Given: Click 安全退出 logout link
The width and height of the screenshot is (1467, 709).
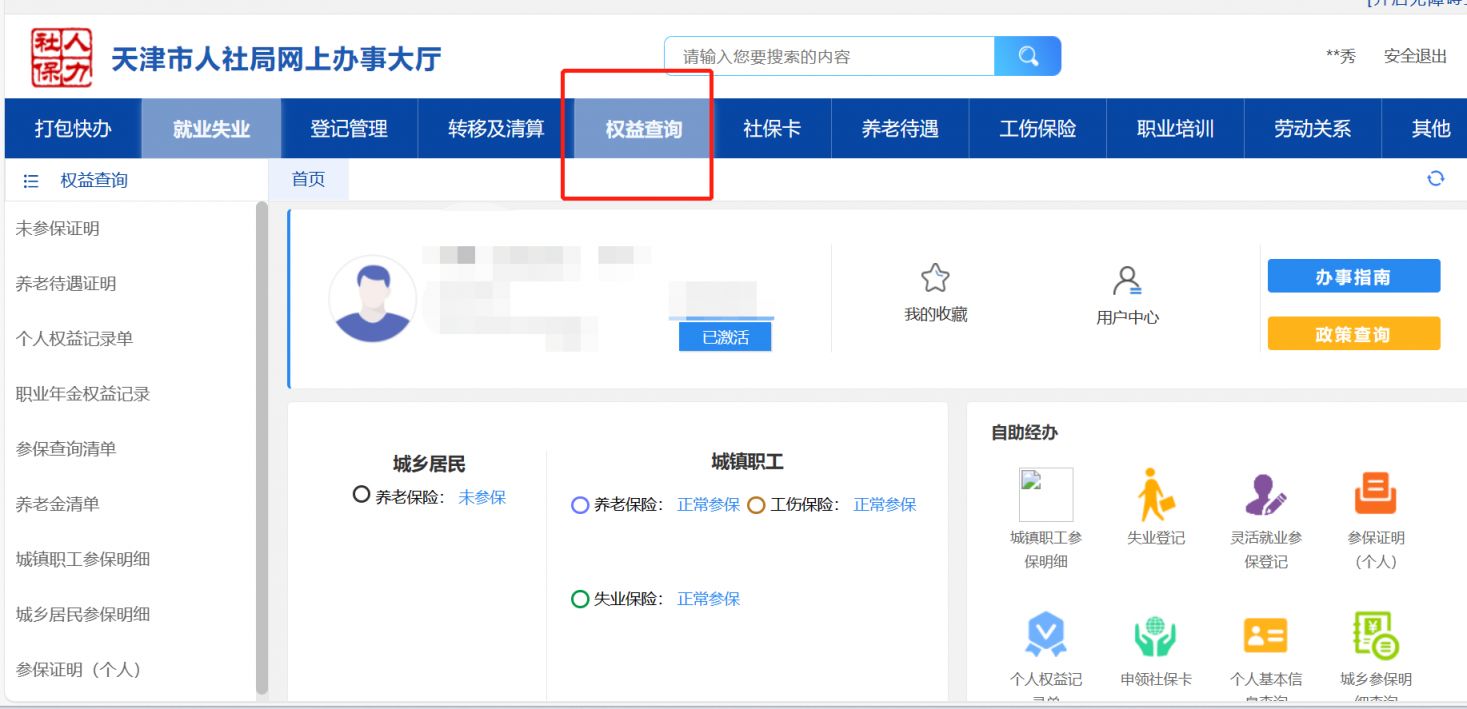Looking at the screenshot, I should (x=1415, y=57).
